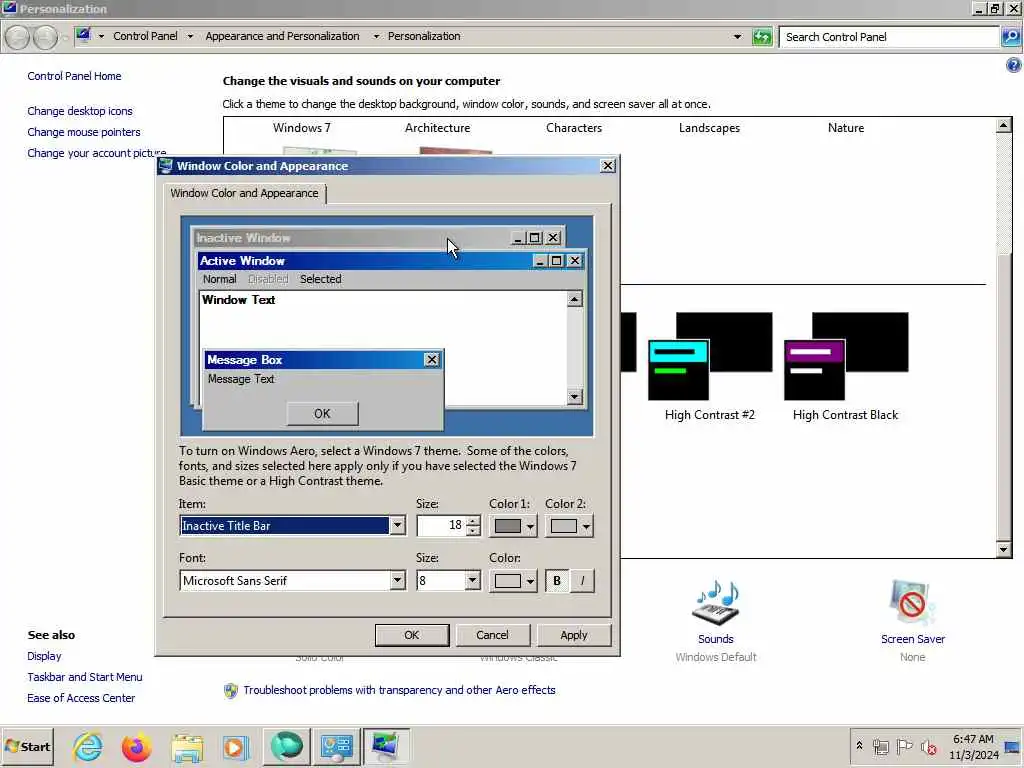This screenshot has width=1024, height=768.
Task: Decrease the item Size spinner value
Action: [x=473, y=531]
